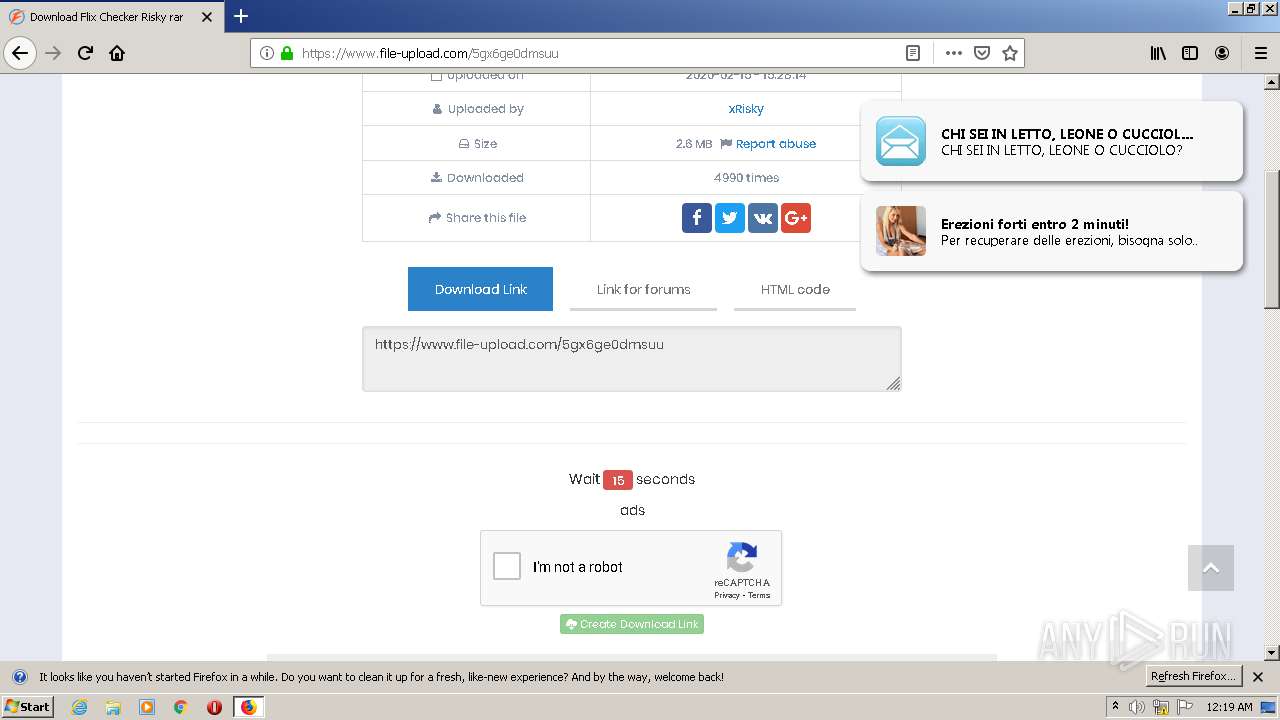Viewport: 1280px width, 720px height.
Task: Open page actions three-dot menu
Action: [x=953, y=53]
